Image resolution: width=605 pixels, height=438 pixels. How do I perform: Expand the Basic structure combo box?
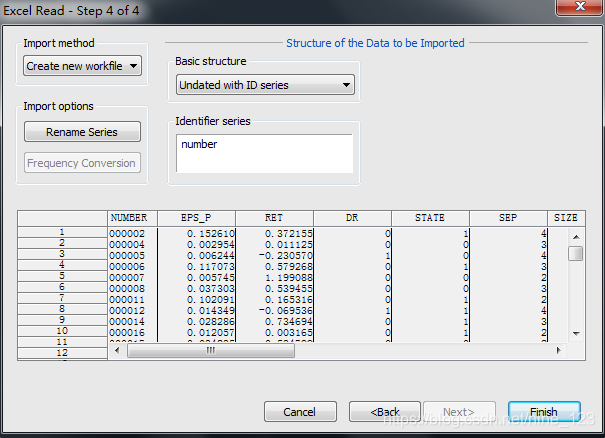coord(265,85)
